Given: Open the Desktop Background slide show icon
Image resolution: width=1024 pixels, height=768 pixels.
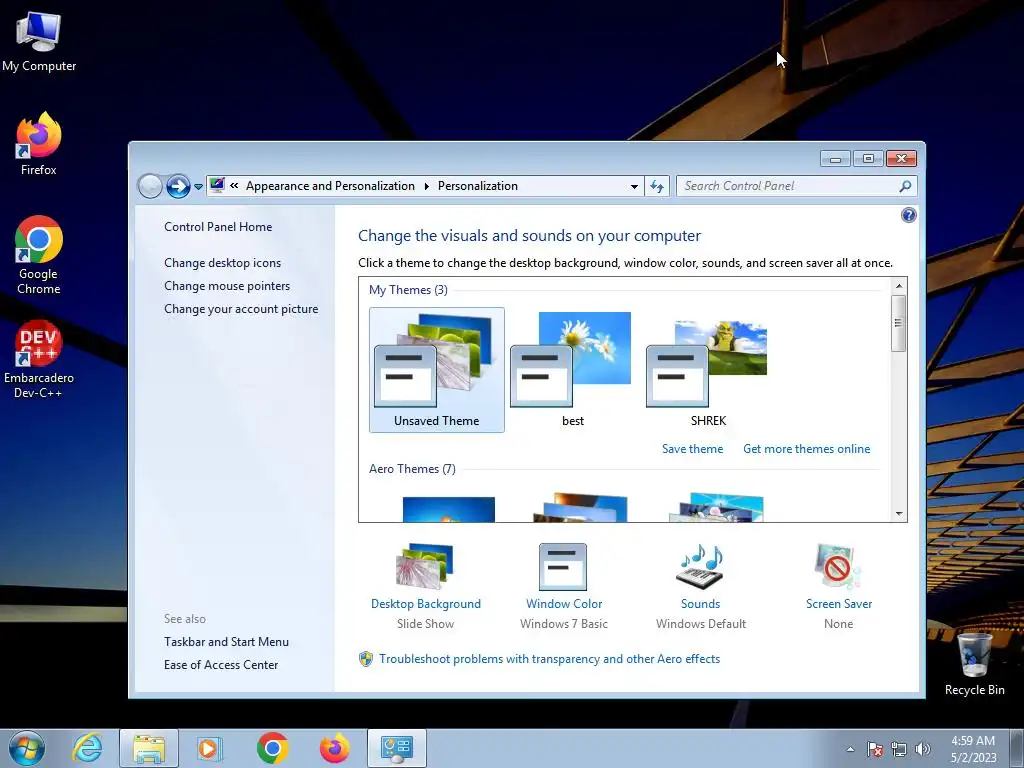Looking at the screenshot, I should coord(424,566).
